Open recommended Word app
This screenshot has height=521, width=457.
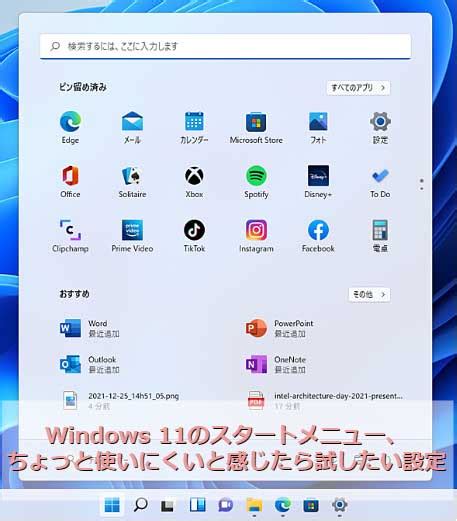tap(90, 328)
